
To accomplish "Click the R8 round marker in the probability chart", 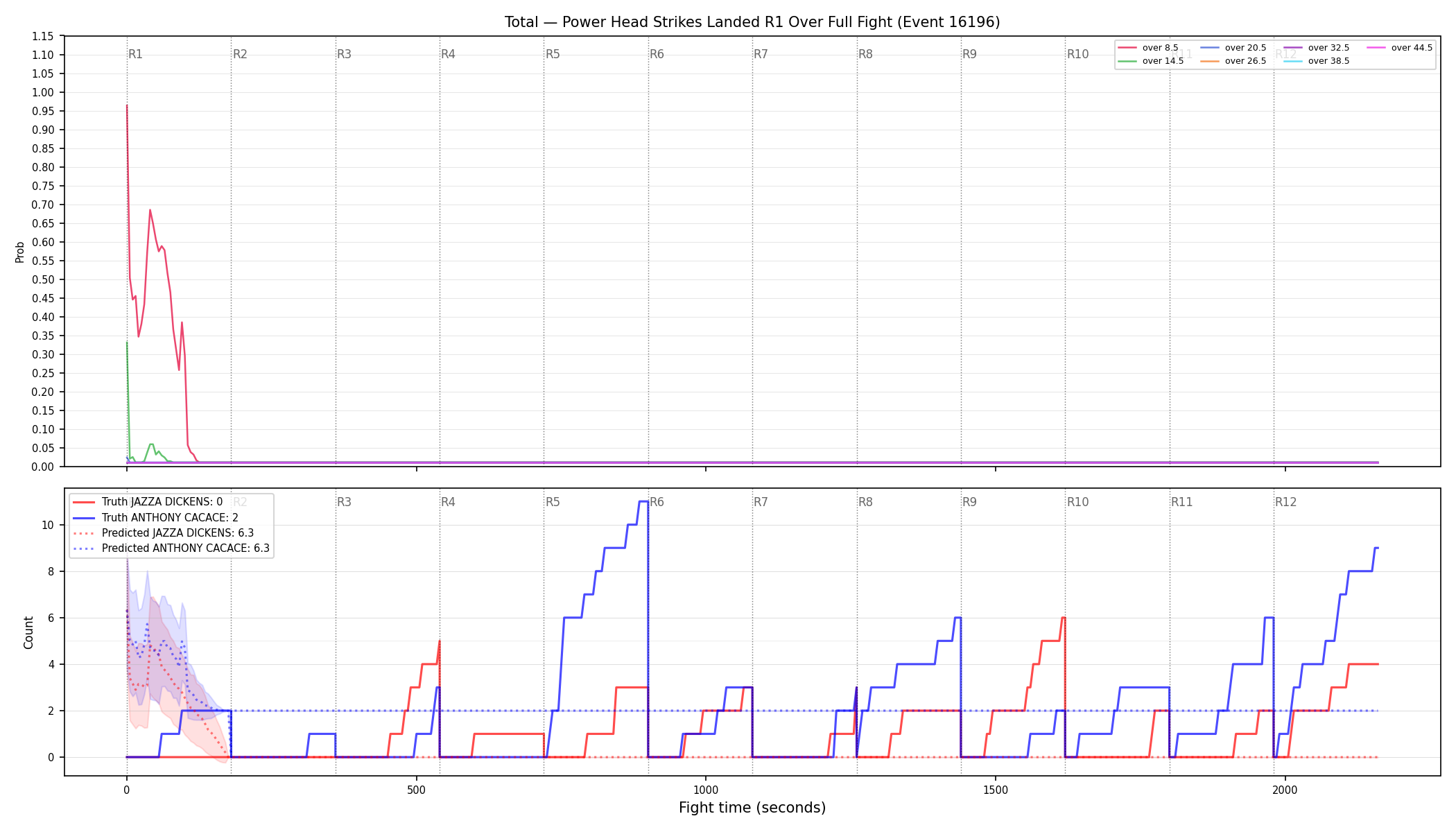I will coord(865,54).
